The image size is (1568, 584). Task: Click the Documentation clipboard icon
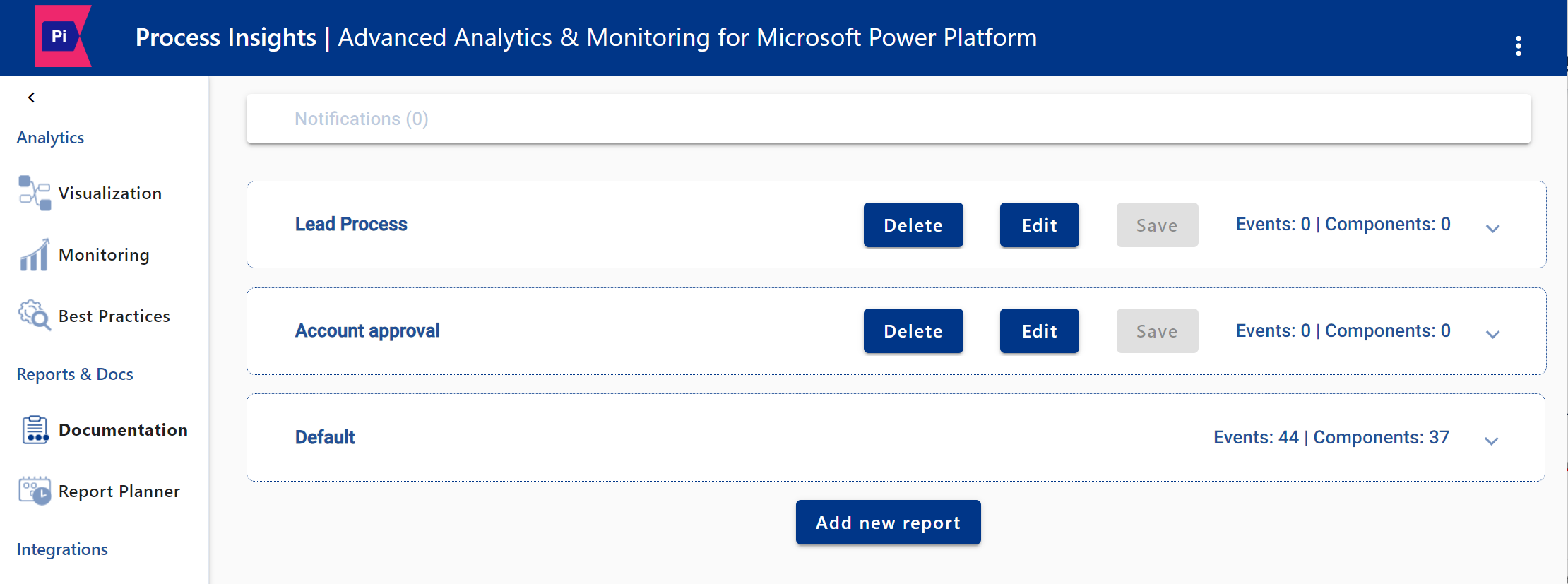(35, 429)
